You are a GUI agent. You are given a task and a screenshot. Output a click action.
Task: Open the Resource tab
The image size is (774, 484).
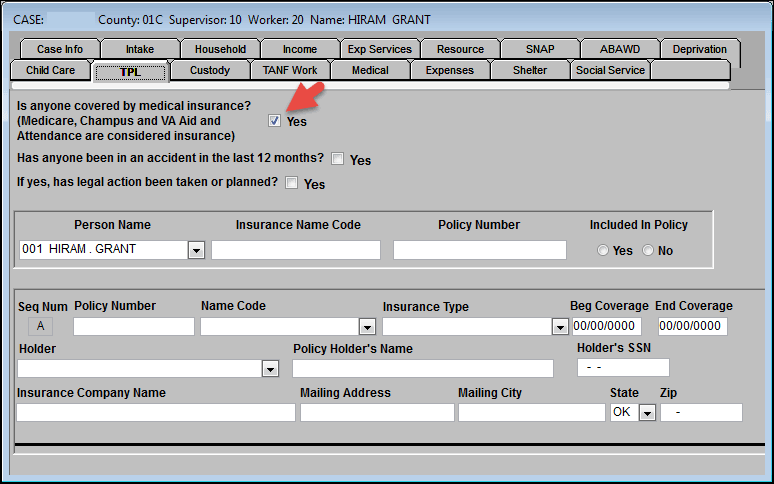point(460,49)
